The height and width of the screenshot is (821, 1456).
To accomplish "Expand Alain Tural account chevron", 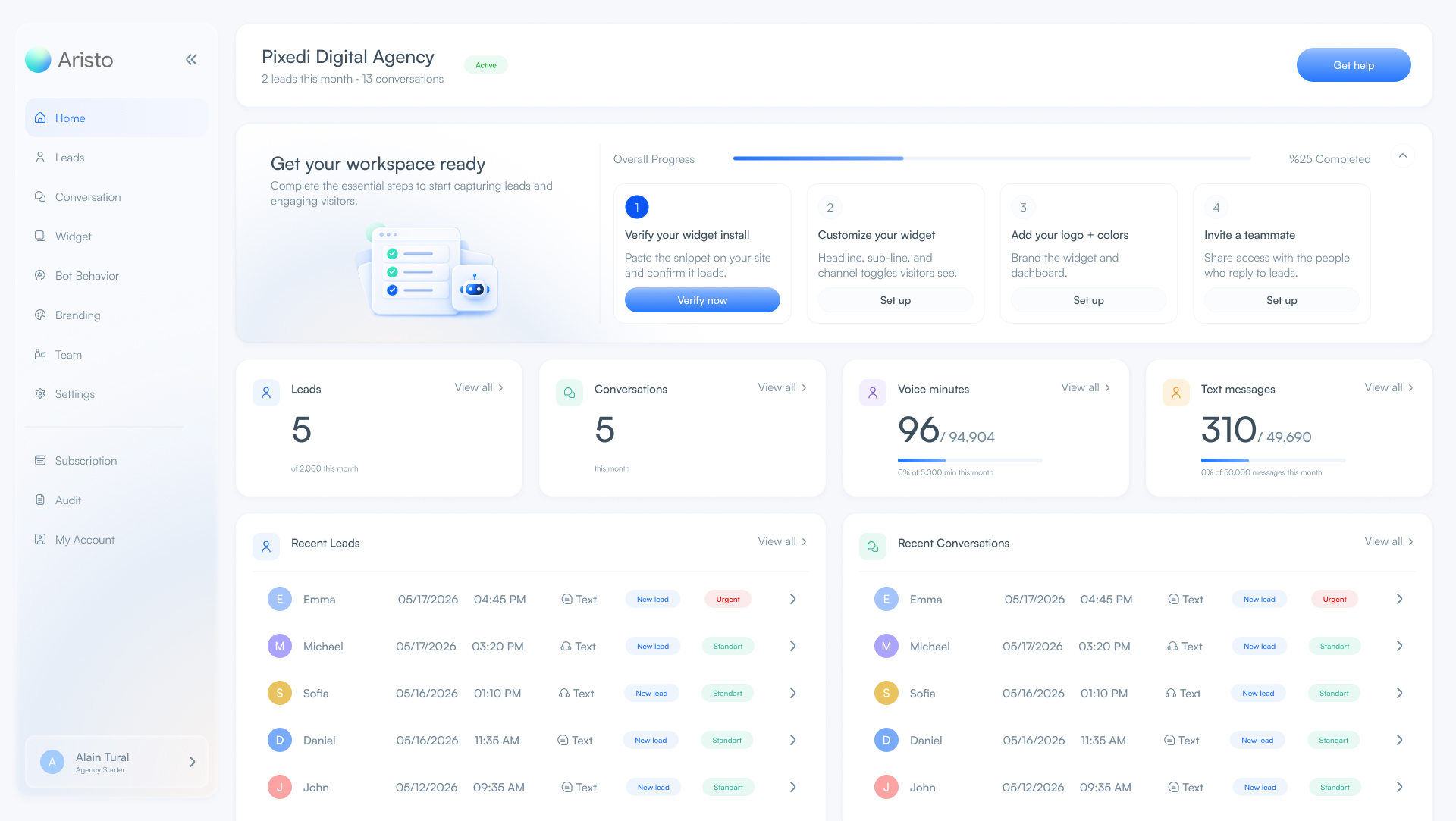I will click(x=192, y=763).
